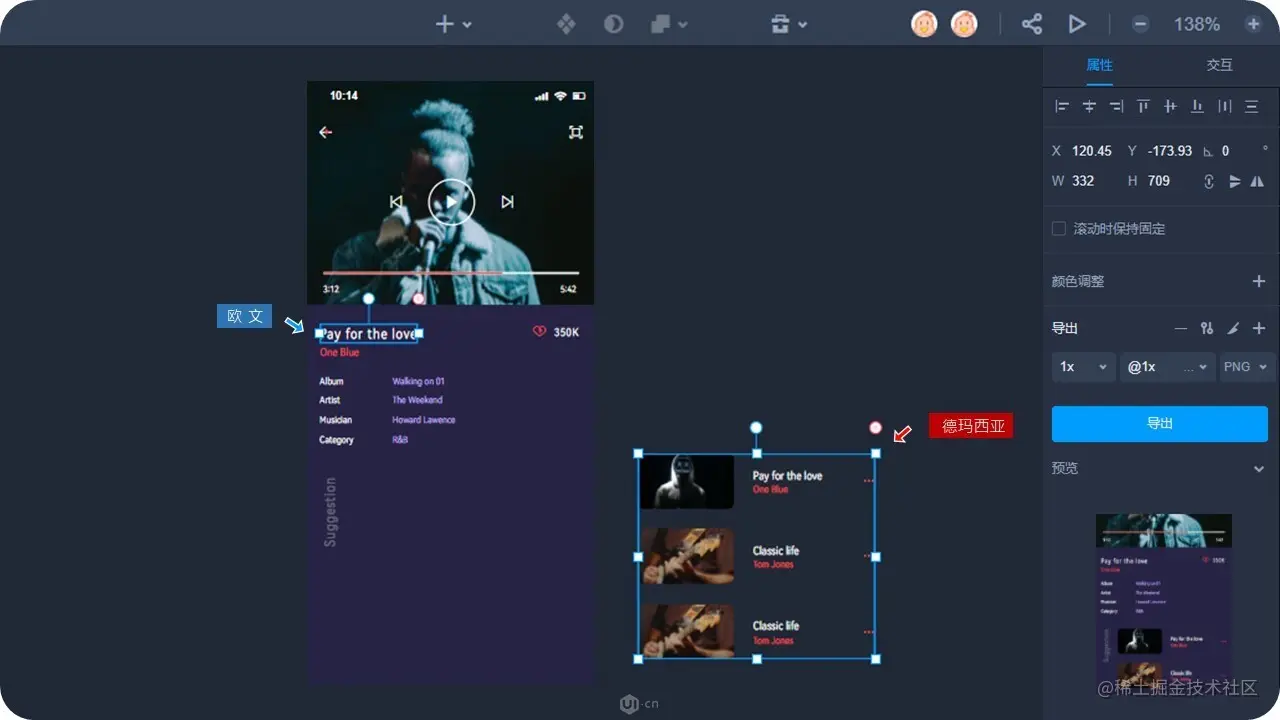Click the blue 导出 button
Image resolution: width=1280 pixels, height=720 pixels.
click(1160, 424)
